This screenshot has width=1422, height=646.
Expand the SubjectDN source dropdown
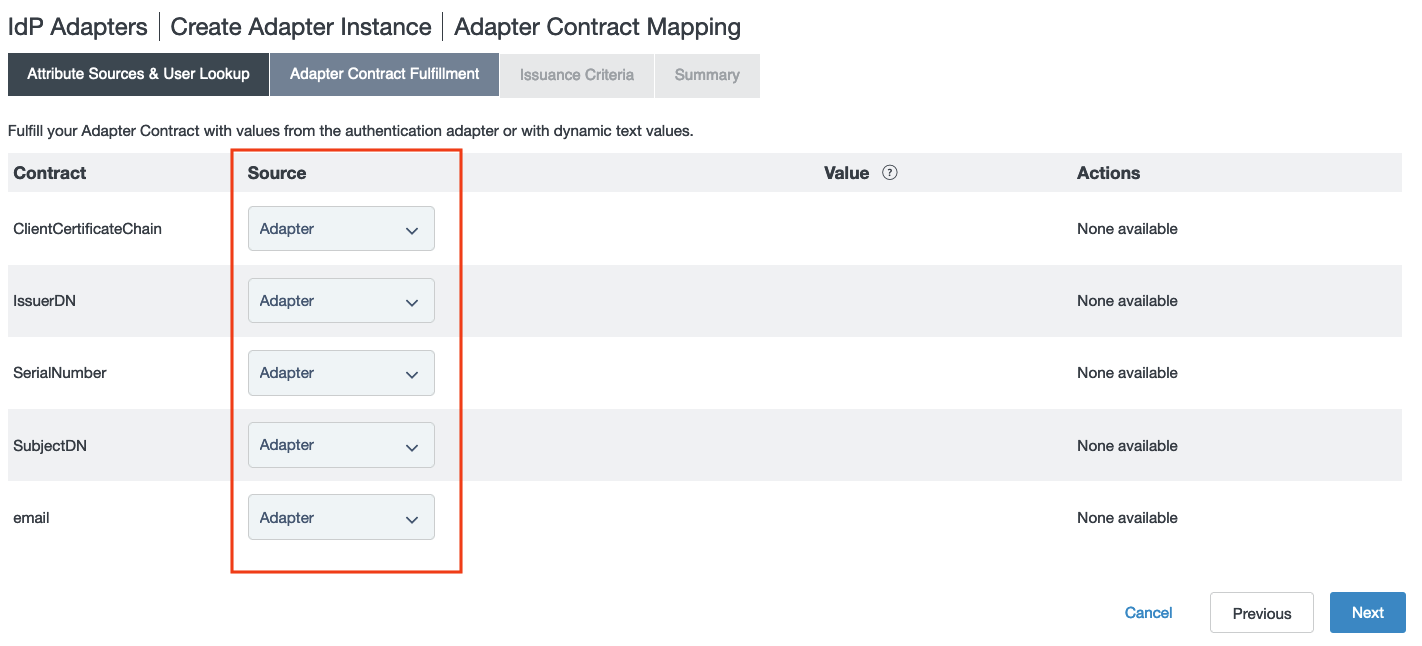[x=341, y=445]
